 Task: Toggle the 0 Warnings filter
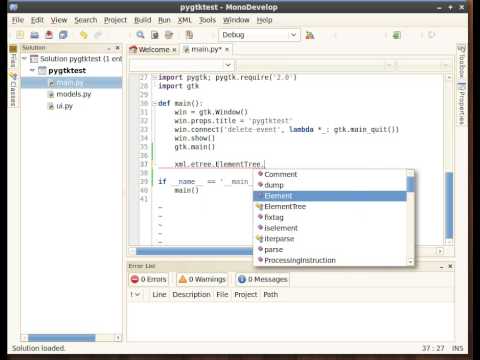(x=202, y=279)
